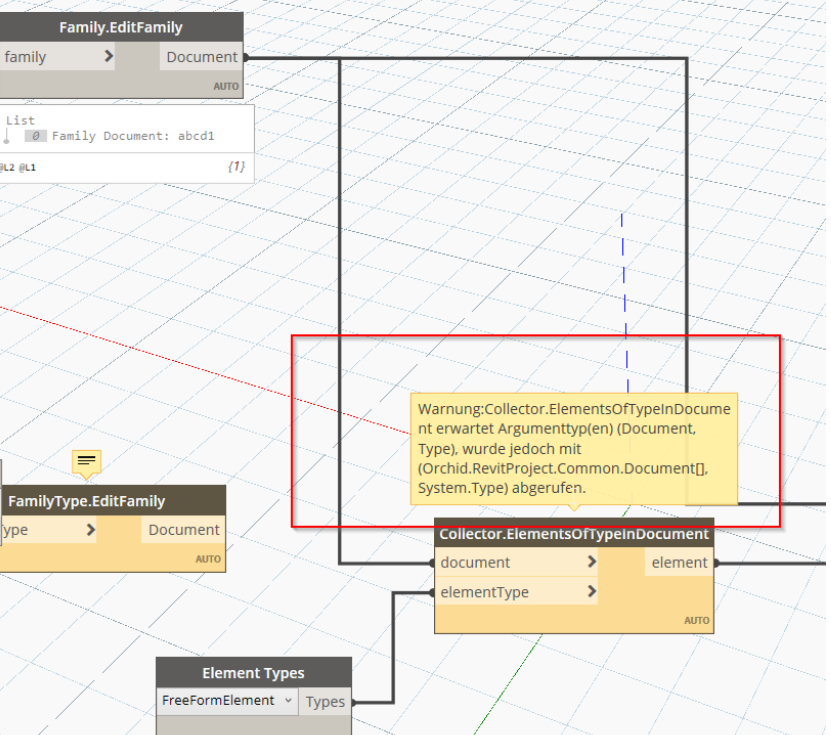The height and width of the screenshot is (735, 831).
Task: Click the {1} list structure indicator
Action: click(x=236, y=167)
